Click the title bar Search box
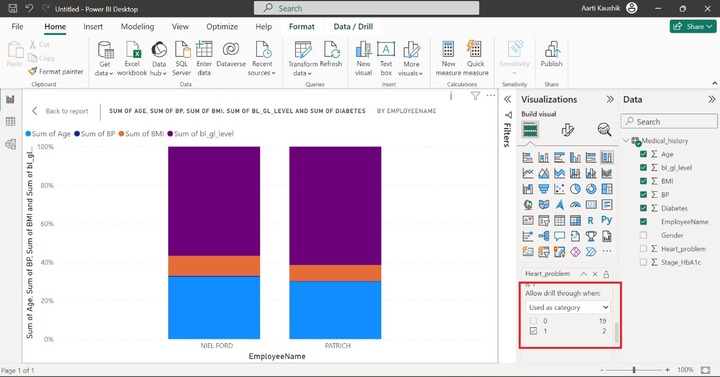 click(x=366, y=8)
